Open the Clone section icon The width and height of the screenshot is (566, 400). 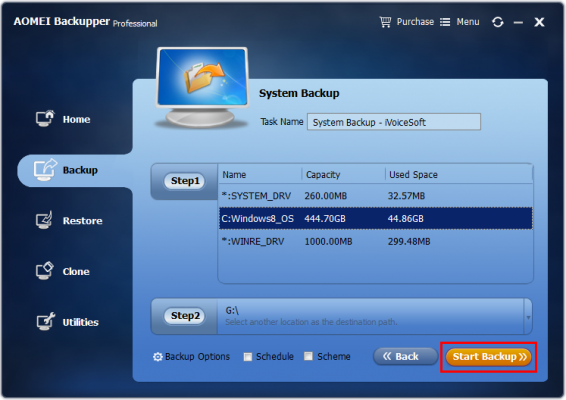point(45,271)
